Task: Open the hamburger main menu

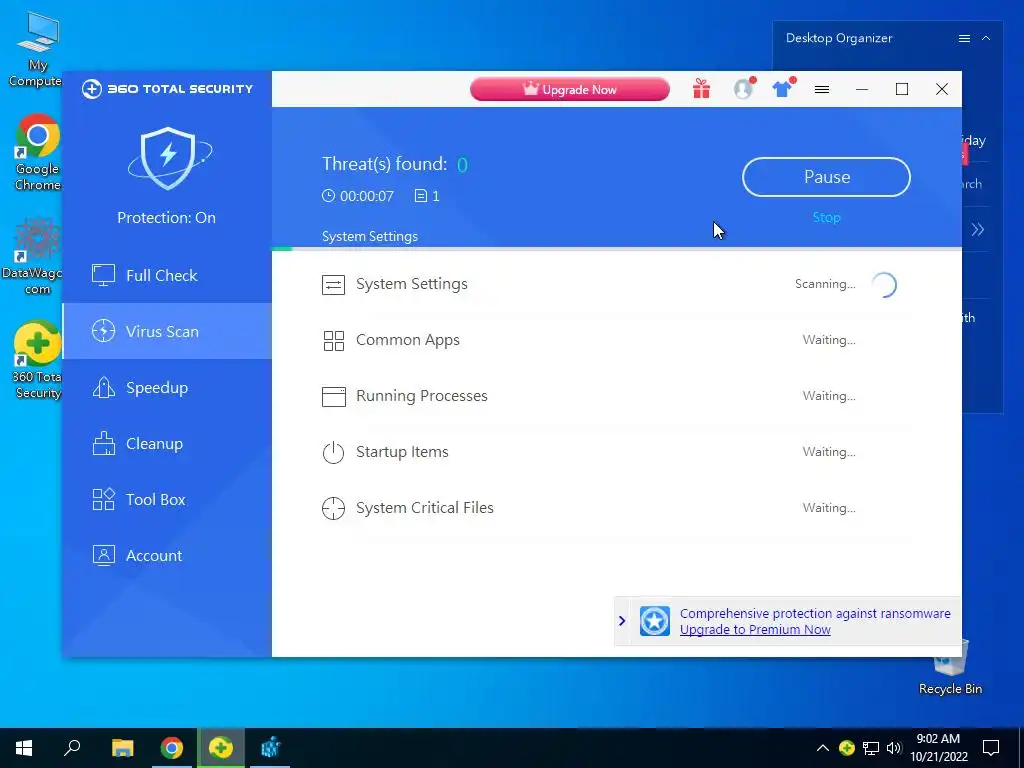Action: tap(822, 89)
